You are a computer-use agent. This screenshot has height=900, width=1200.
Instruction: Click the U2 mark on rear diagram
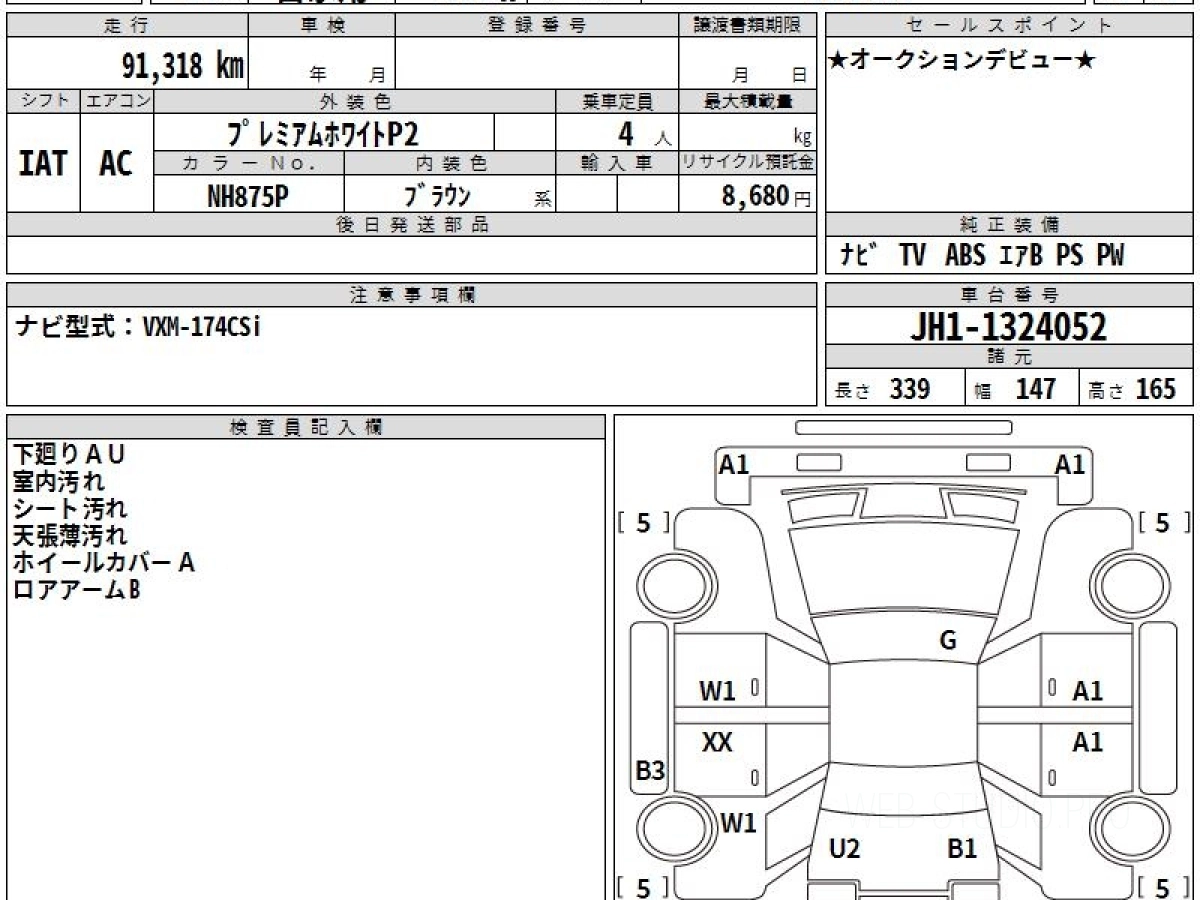pos(845,849)
